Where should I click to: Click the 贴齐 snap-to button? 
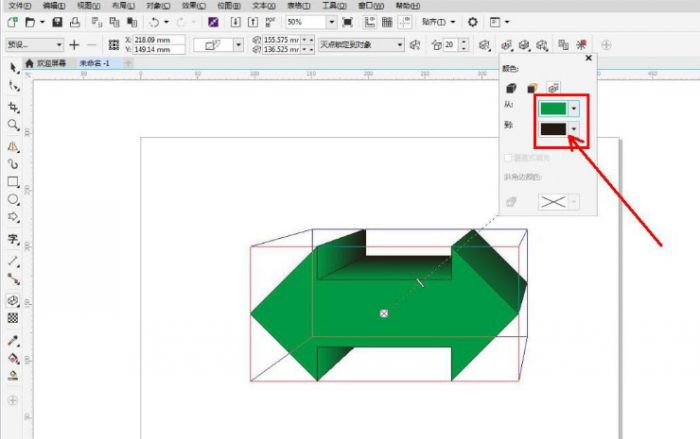click(437, 22)
